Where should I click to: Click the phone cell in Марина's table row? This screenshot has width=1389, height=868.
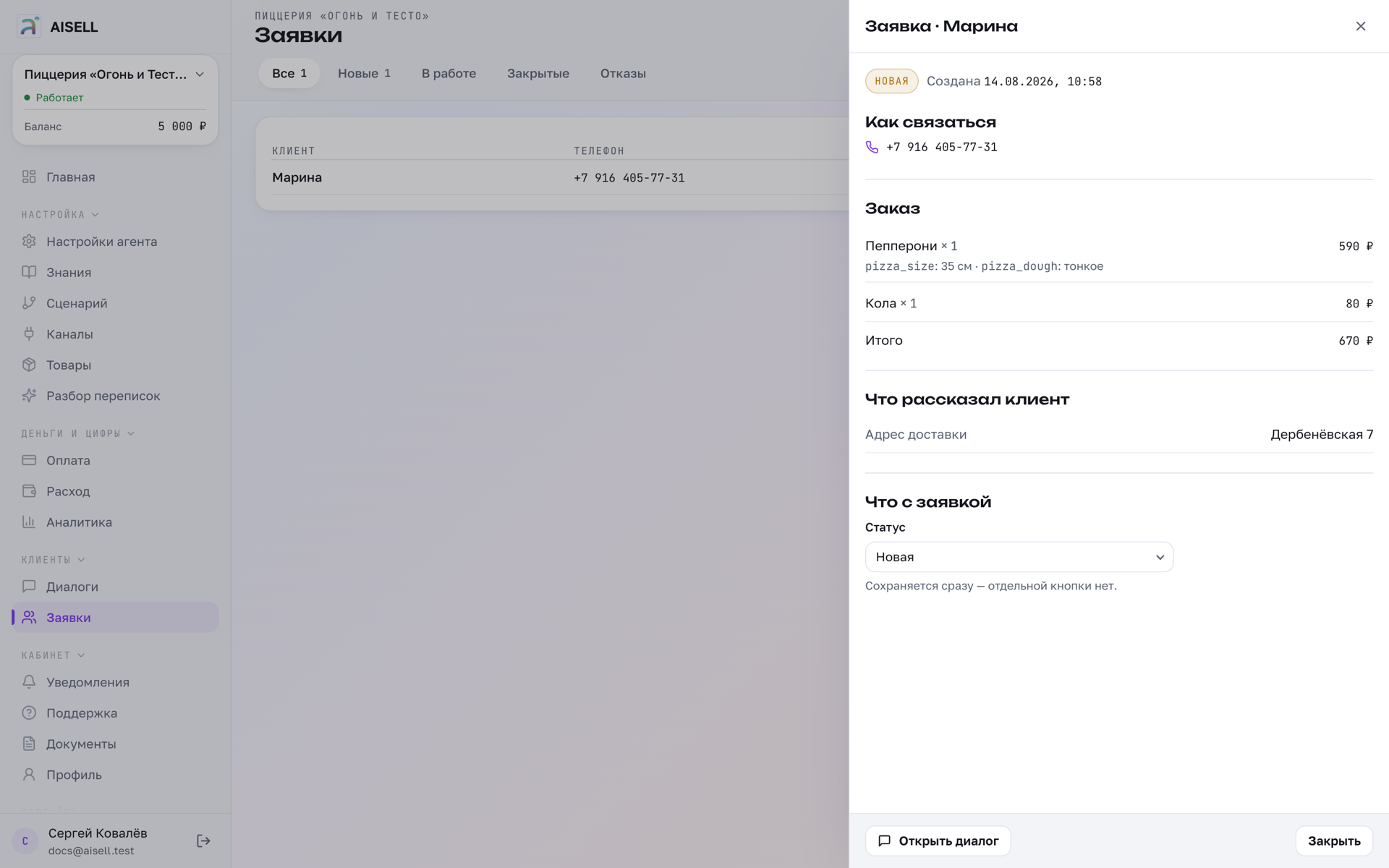(x=629, y=178)
